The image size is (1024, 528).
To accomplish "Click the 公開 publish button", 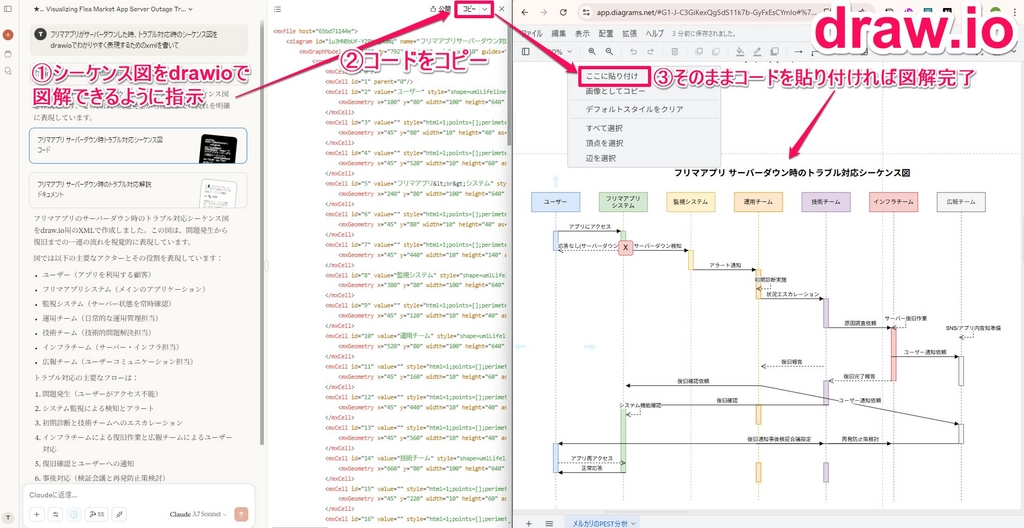I will [x=440, y=9].
